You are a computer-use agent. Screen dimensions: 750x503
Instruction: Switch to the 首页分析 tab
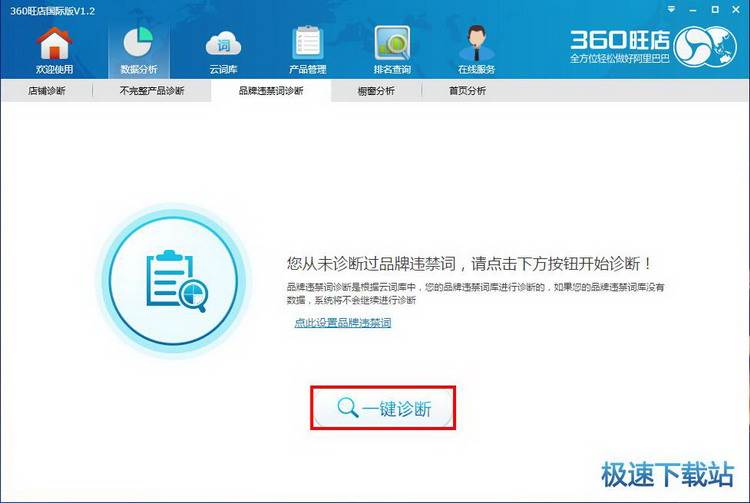[x=467, y=91]
